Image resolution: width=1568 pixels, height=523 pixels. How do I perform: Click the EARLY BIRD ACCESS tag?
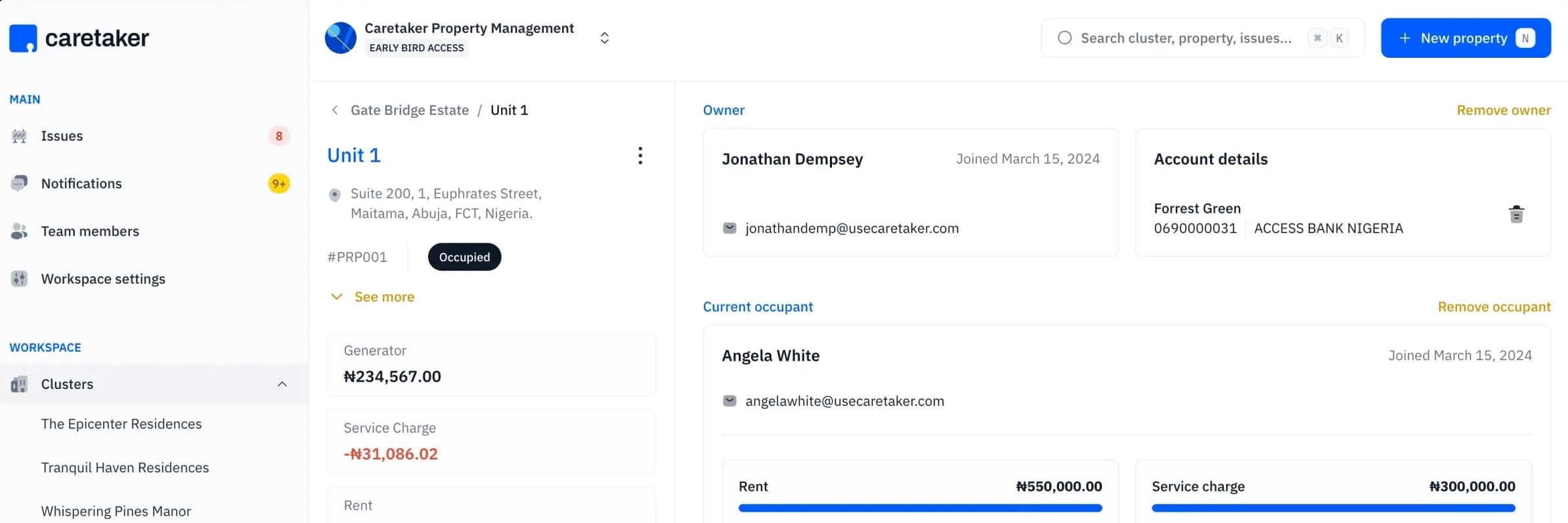pos(416,48)
